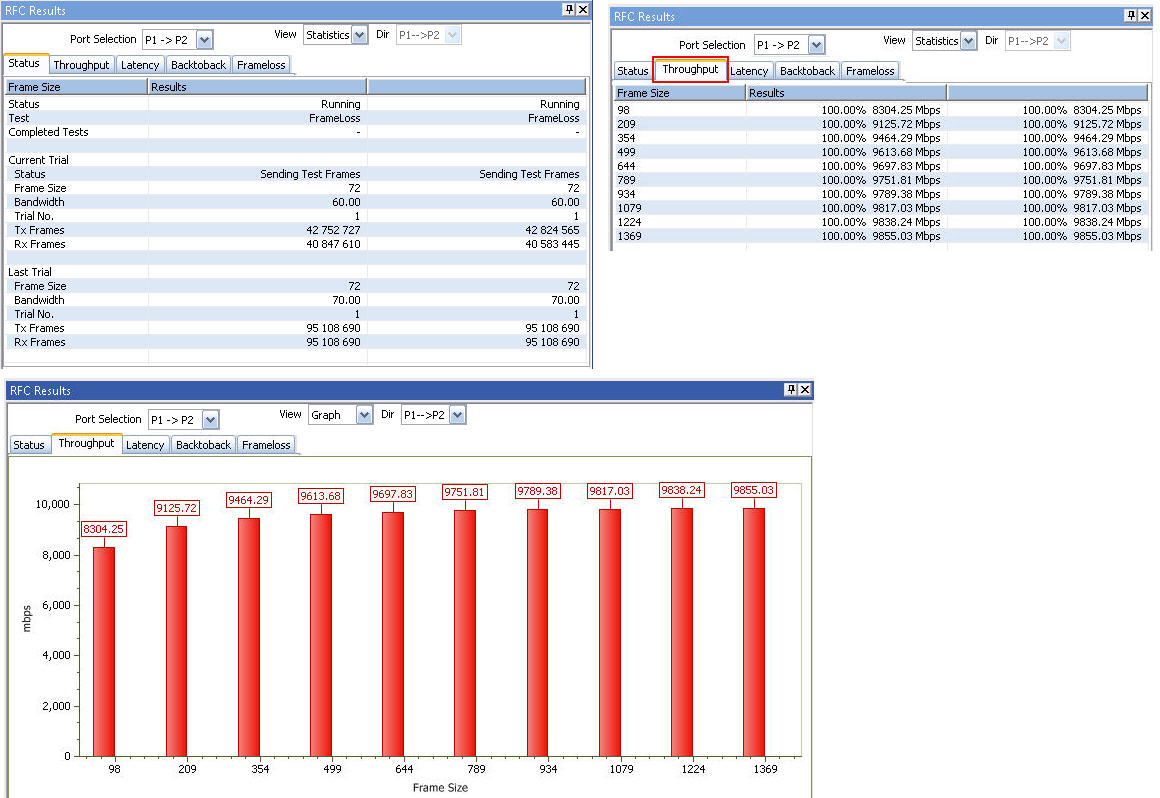Select Status tab in top-right panel

click(633, 71)
